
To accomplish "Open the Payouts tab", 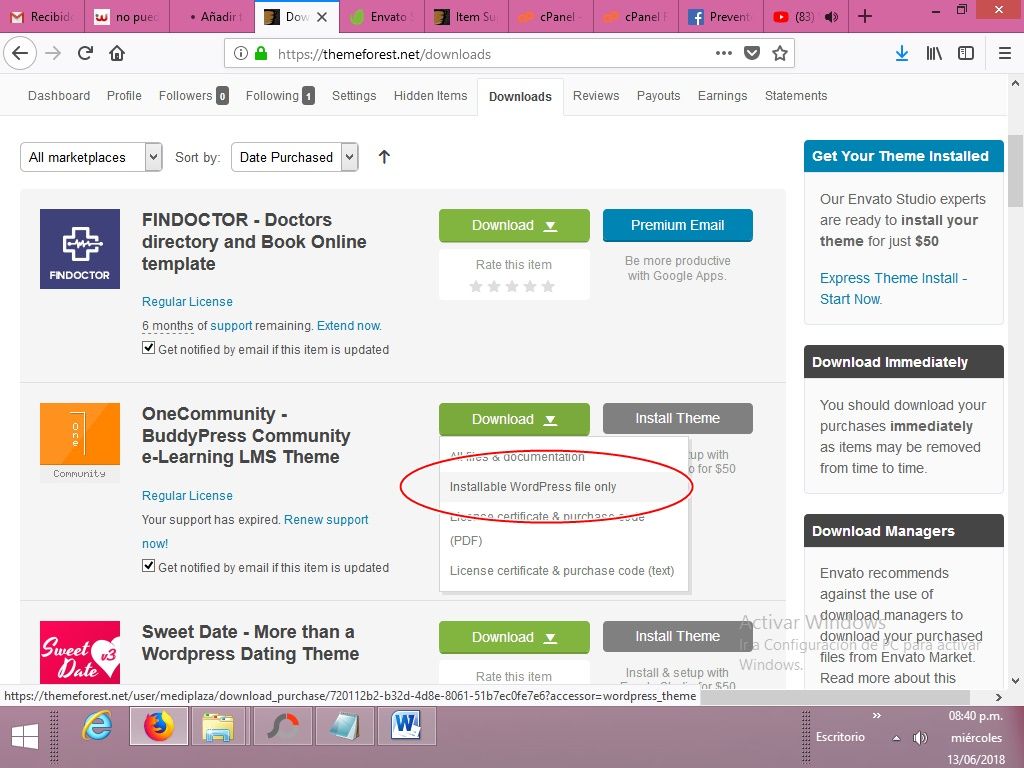I will (x=658, y=95).
